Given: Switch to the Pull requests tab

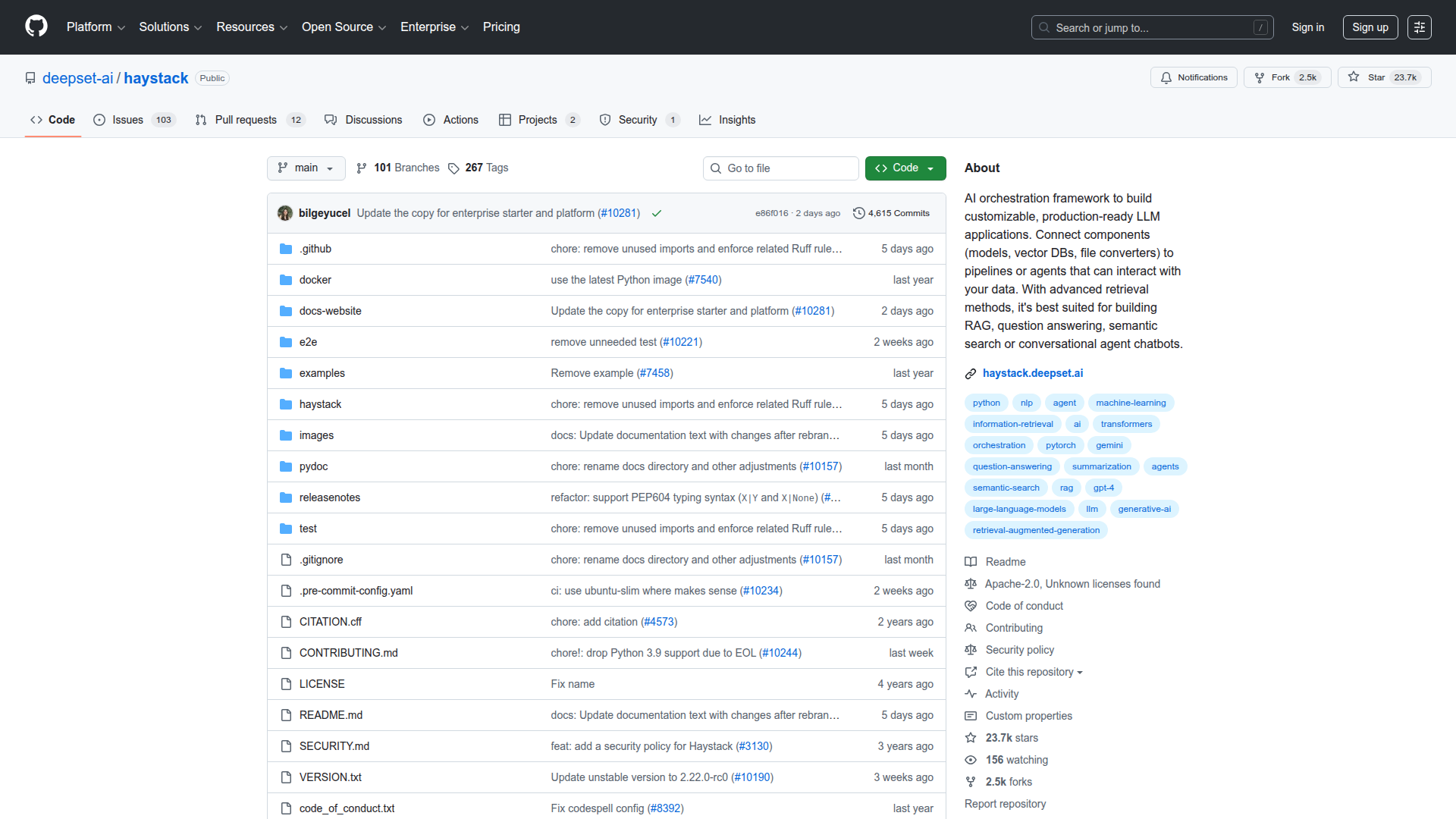Looking at the screenshot, I should click(x=245, y=120).
